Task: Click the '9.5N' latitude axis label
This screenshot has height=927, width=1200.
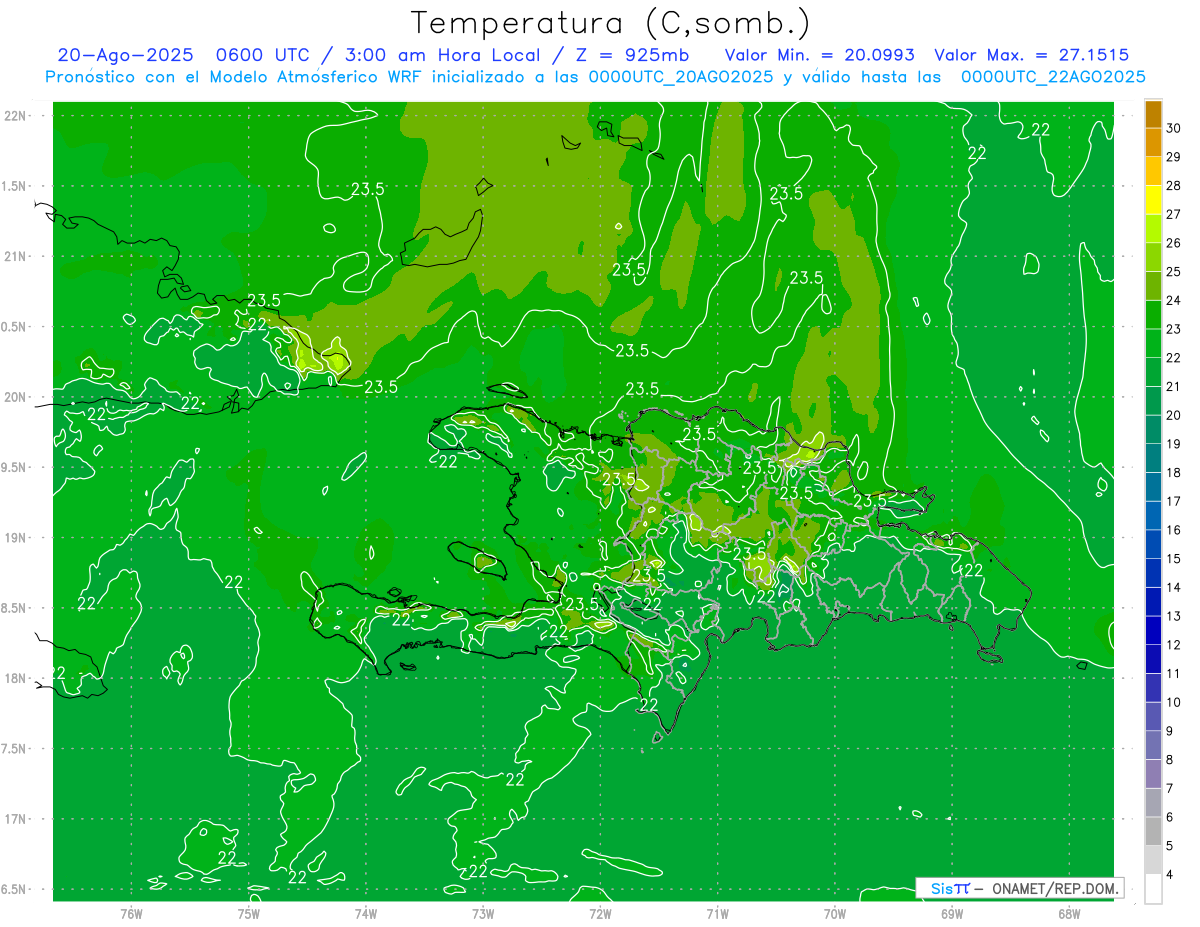Action: [x=13, y=467]
